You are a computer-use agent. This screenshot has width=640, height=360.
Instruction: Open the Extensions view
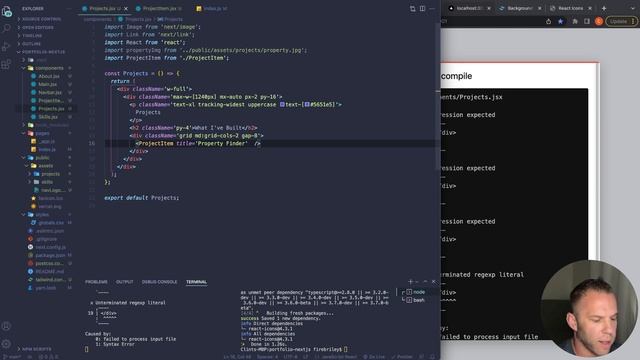coord(6,64)
